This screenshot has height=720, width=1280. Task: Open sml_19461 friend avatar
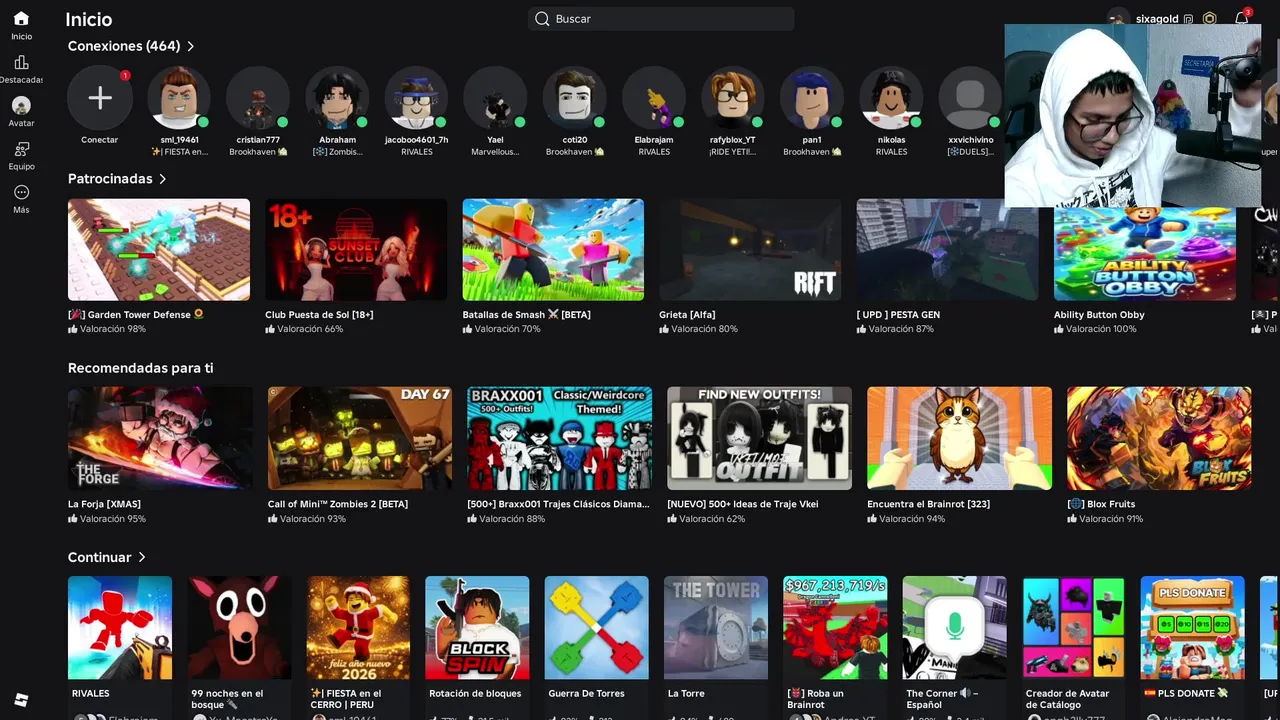click(x=179, y=97)
